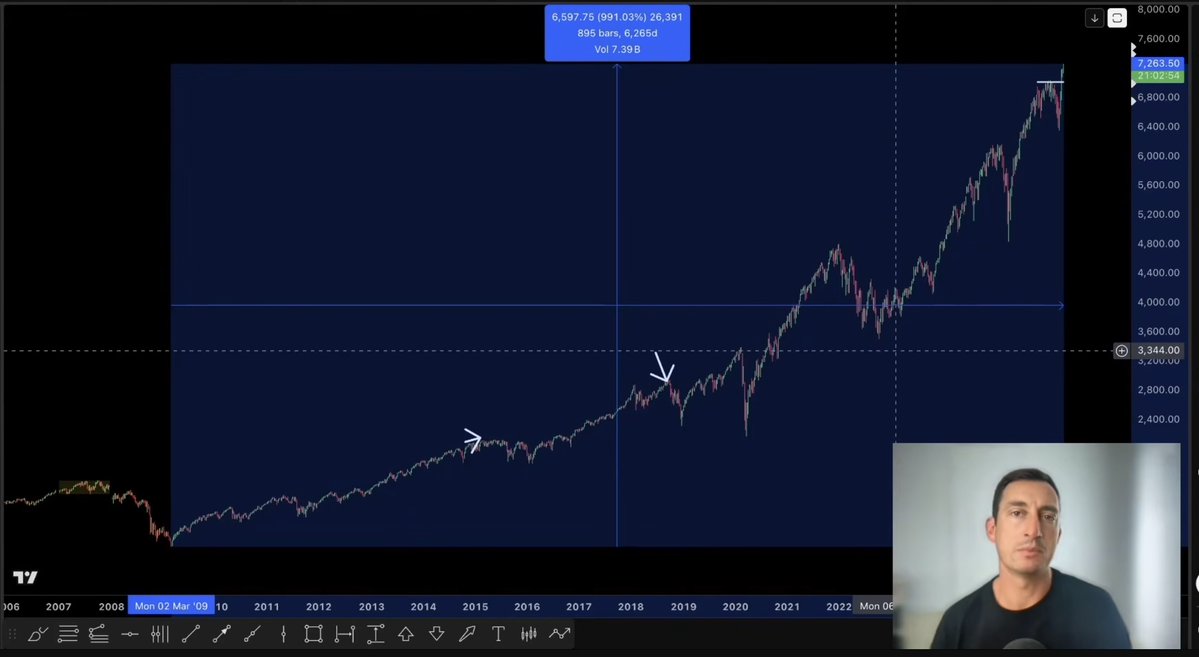Screen dimensions: 1199x657
Task: Click 2016 on the time axis
Action: pos(527,607)
